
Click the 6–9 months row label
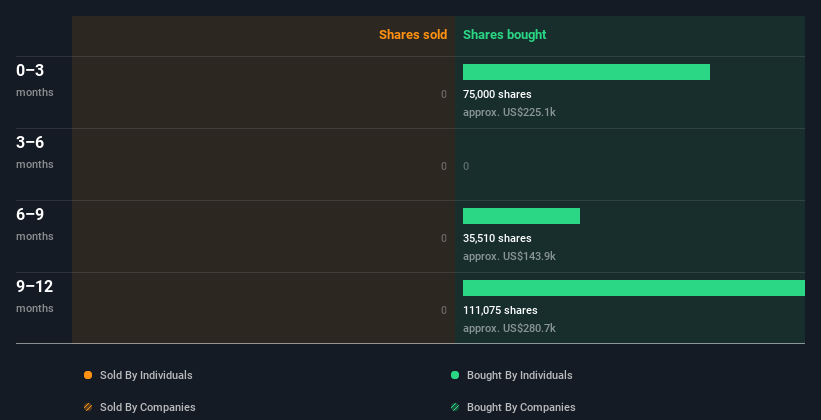(x=35, y=224)
